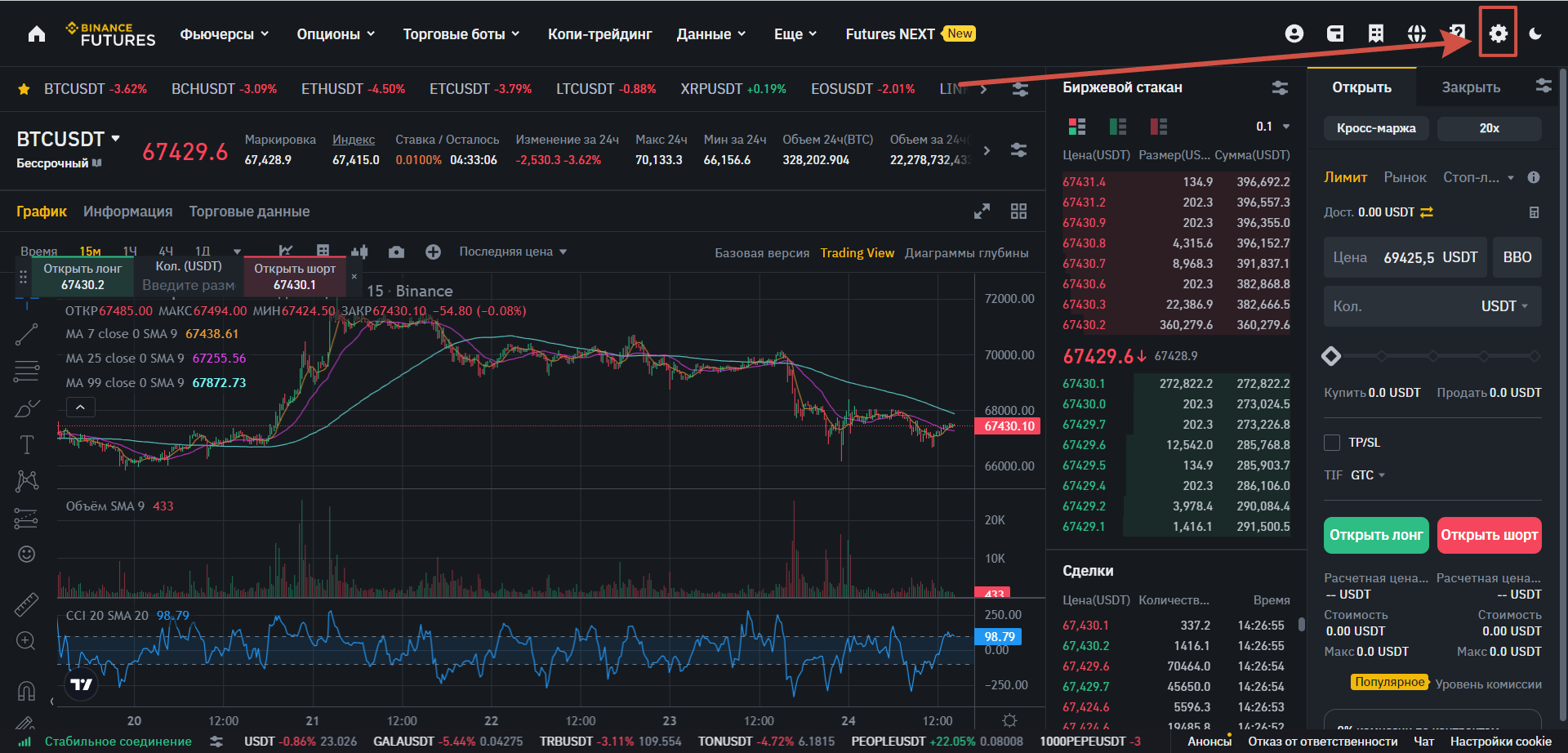The height and width of the screenshot is (753, 1568).
Task: Open the TIF GTC dropdown
Action: tap(1368, 475)
